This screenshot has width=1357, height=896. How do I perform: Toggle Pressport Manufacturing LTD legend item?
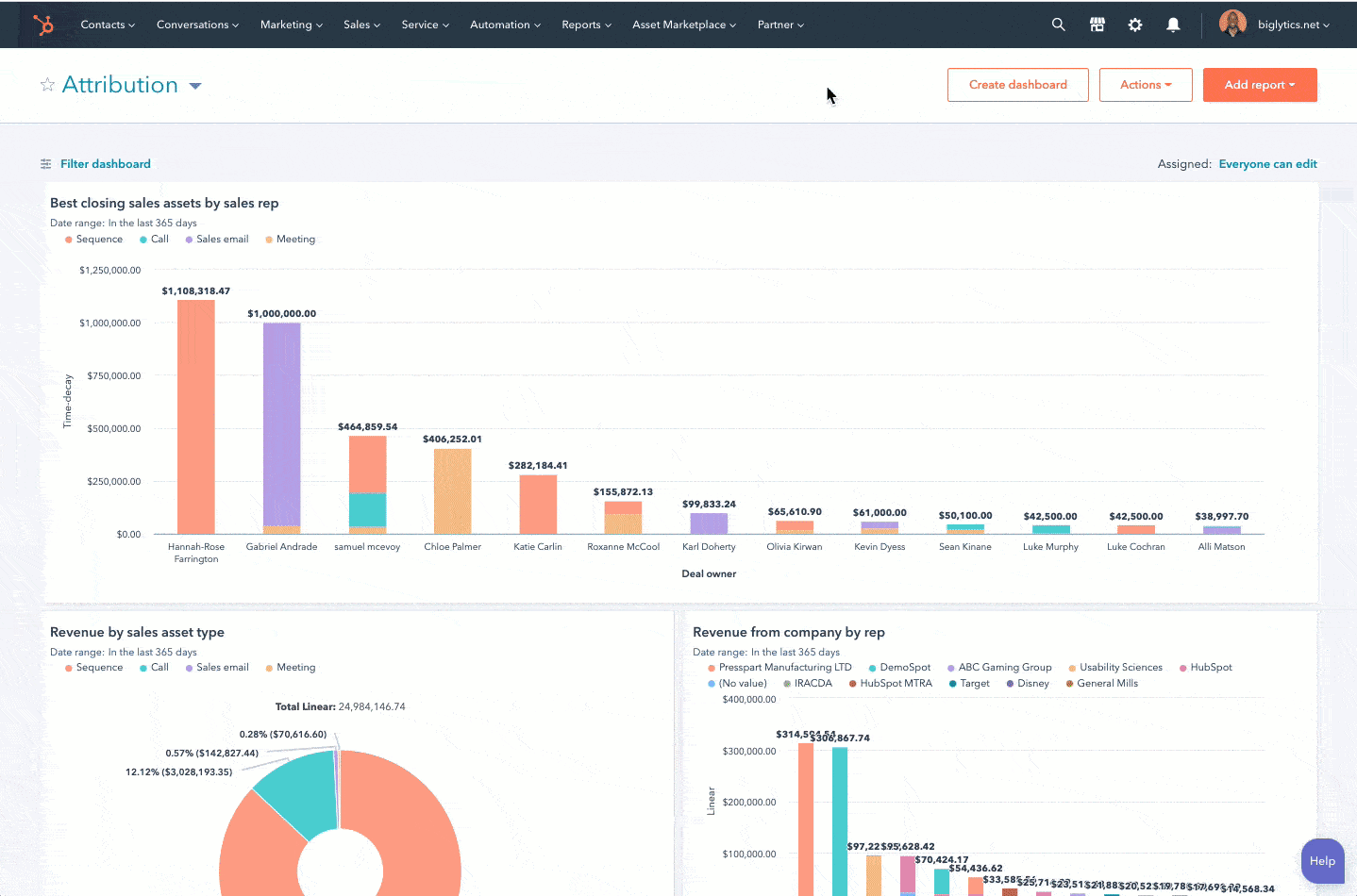point(779,668)
